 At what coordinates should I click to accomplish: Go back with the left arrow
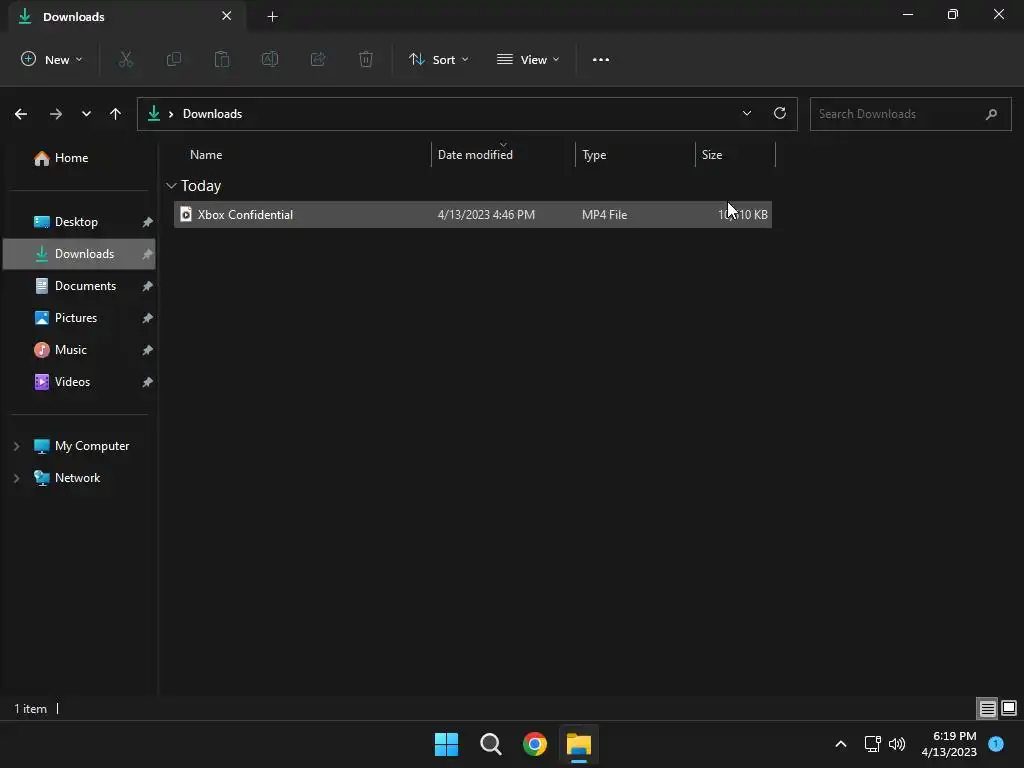tap(21, 114)
